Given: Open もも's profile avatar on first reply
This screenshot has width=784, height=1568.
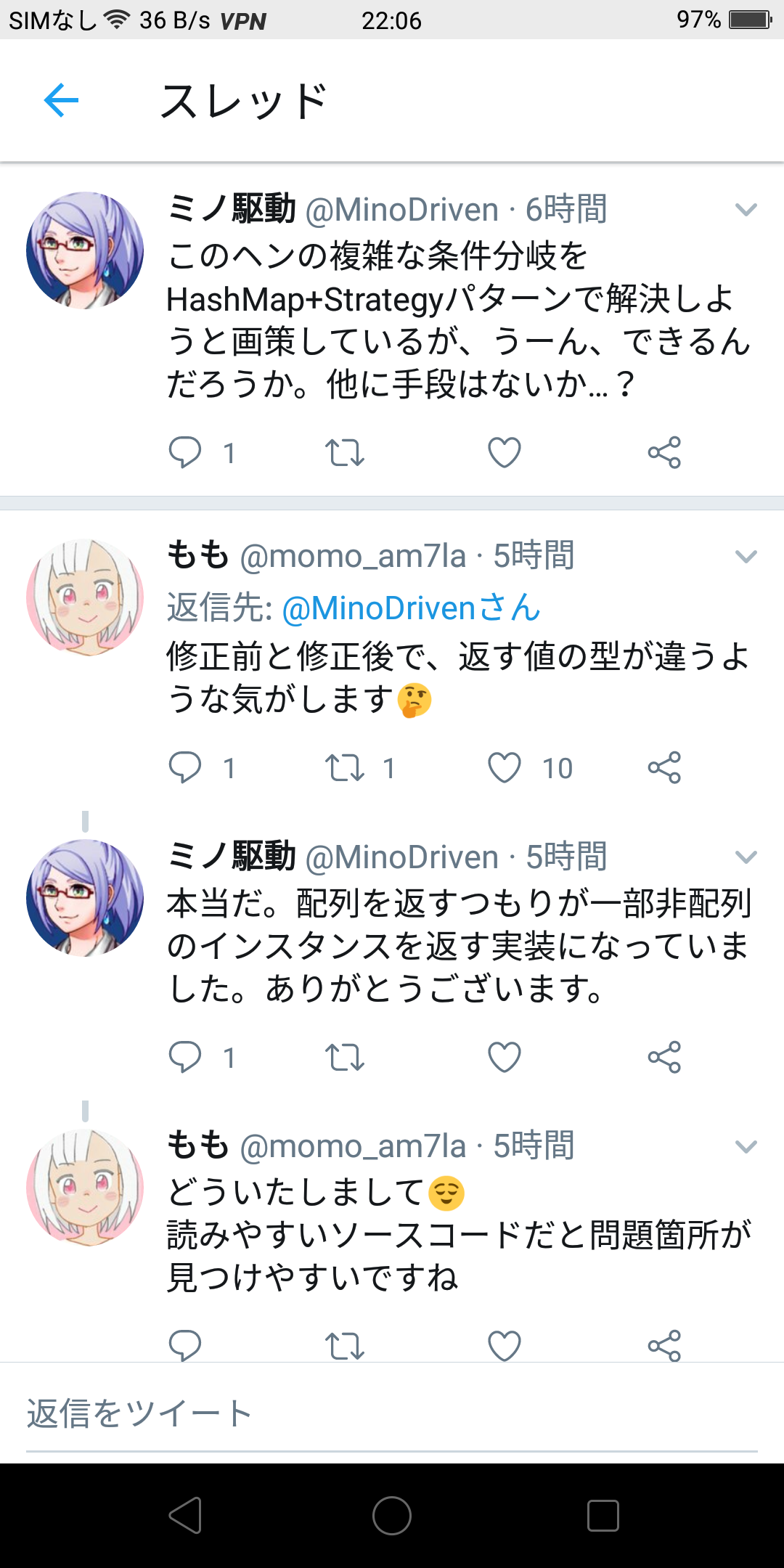Looking at the screenshot, I should tap(85, 597).
